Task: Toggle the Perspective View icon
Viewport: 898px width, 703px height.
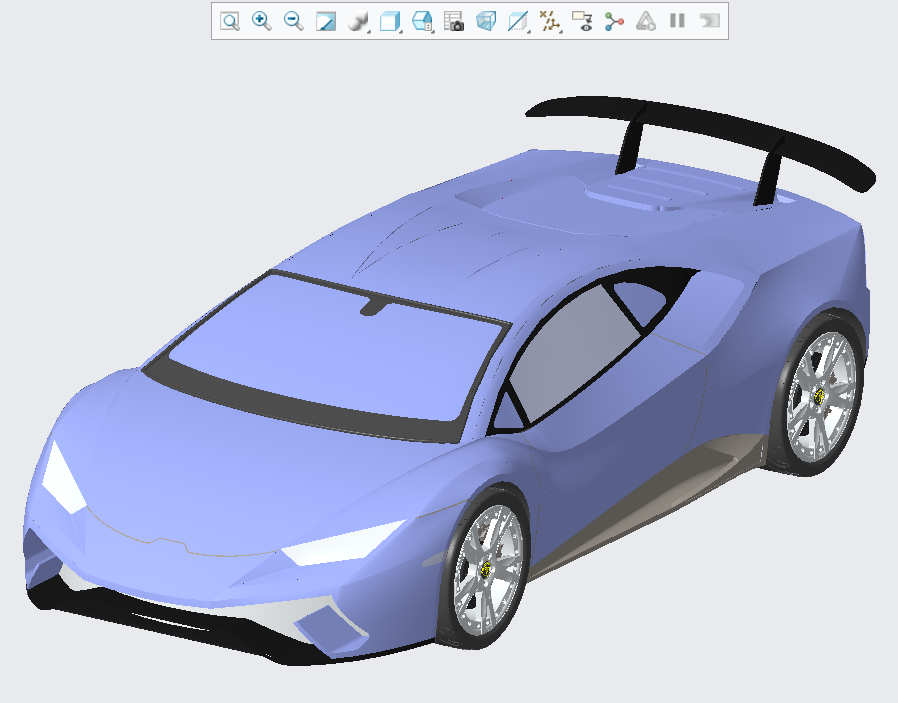Action: click(486, 22)
